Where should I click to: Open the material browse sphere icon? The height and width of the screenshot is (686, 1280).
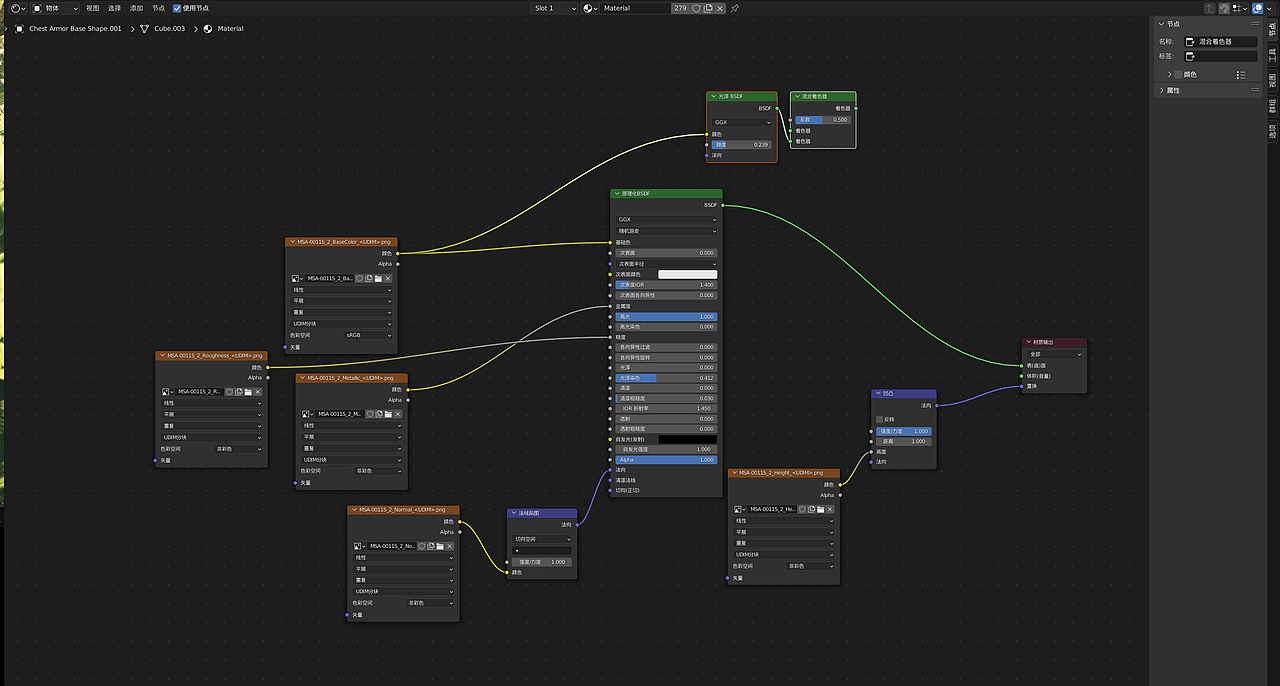coord(591,8)
